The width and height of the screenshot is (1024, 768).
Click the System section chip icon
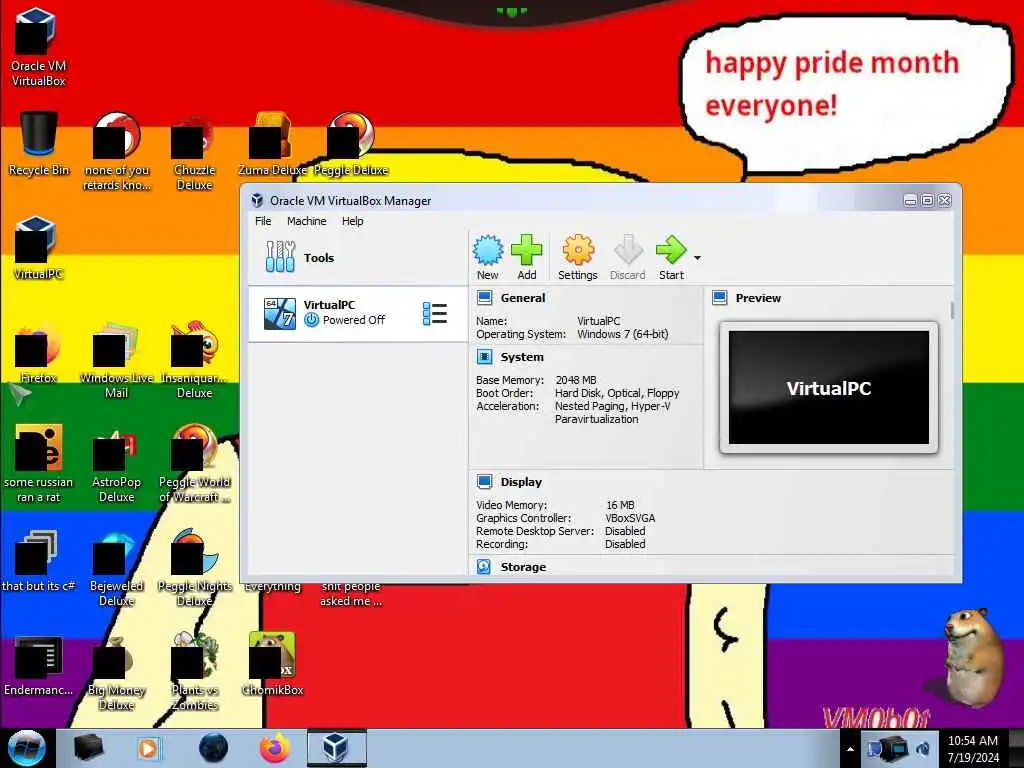click(x=485, y=357)
